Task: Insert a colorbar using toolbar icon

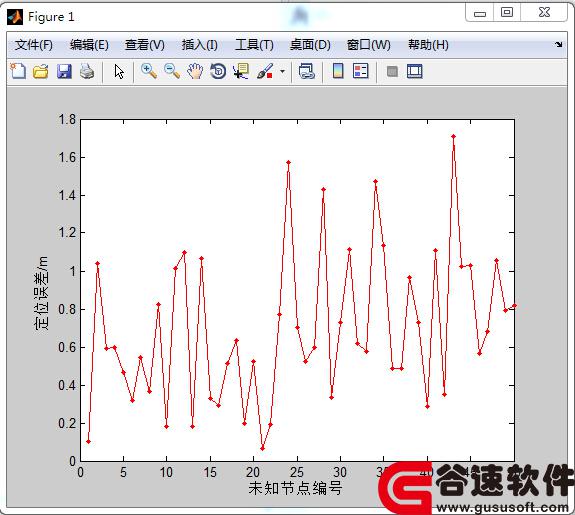Action: [338, 71]
